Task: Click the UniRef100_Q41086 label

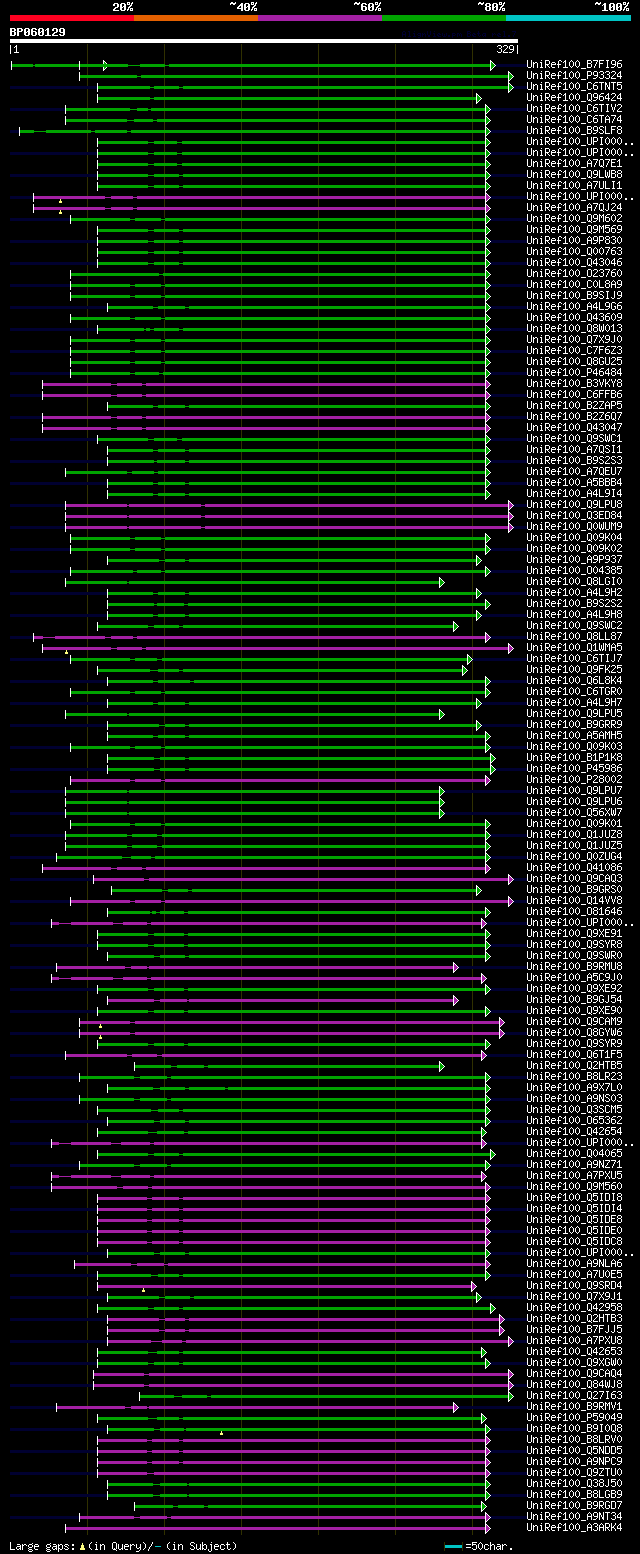Action: tap(574, 867)
